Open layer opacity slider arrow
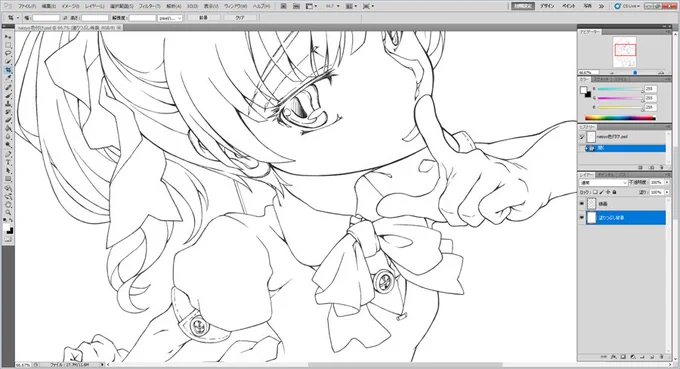The image size is (680, 369). pos(667,183)
